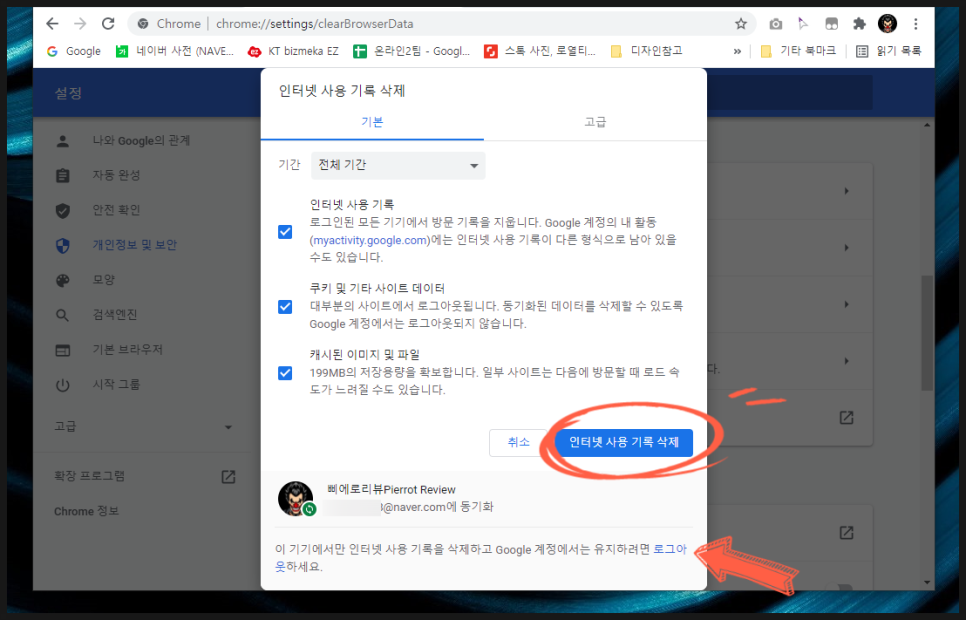Open the Chrome profile avatar
Image resolution: width=966 pixels, height=620 pixels.
click(887, 24)
